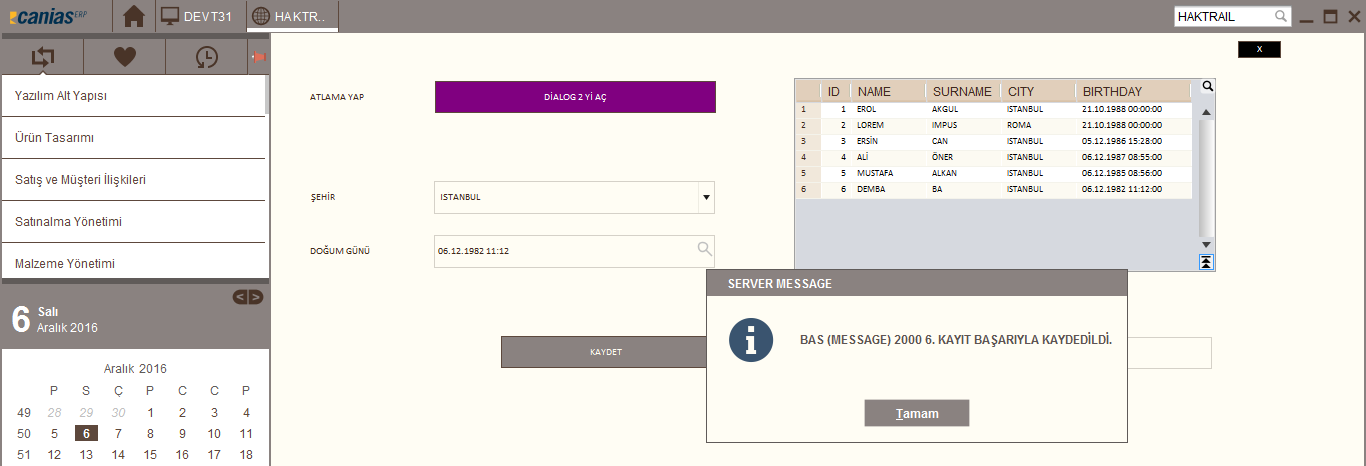The height and width of the screenshot is (466, 1366).
Task: Click the KAYDET button
Action: (x=604, y=352)
